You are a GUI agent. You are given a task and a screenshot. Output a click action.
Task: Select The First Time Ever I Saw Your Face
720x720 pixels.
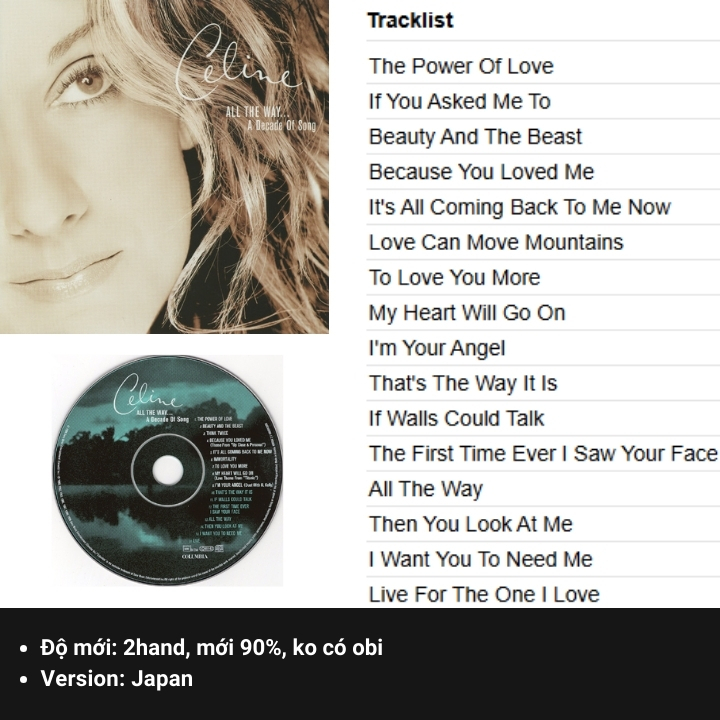(543, 454)
